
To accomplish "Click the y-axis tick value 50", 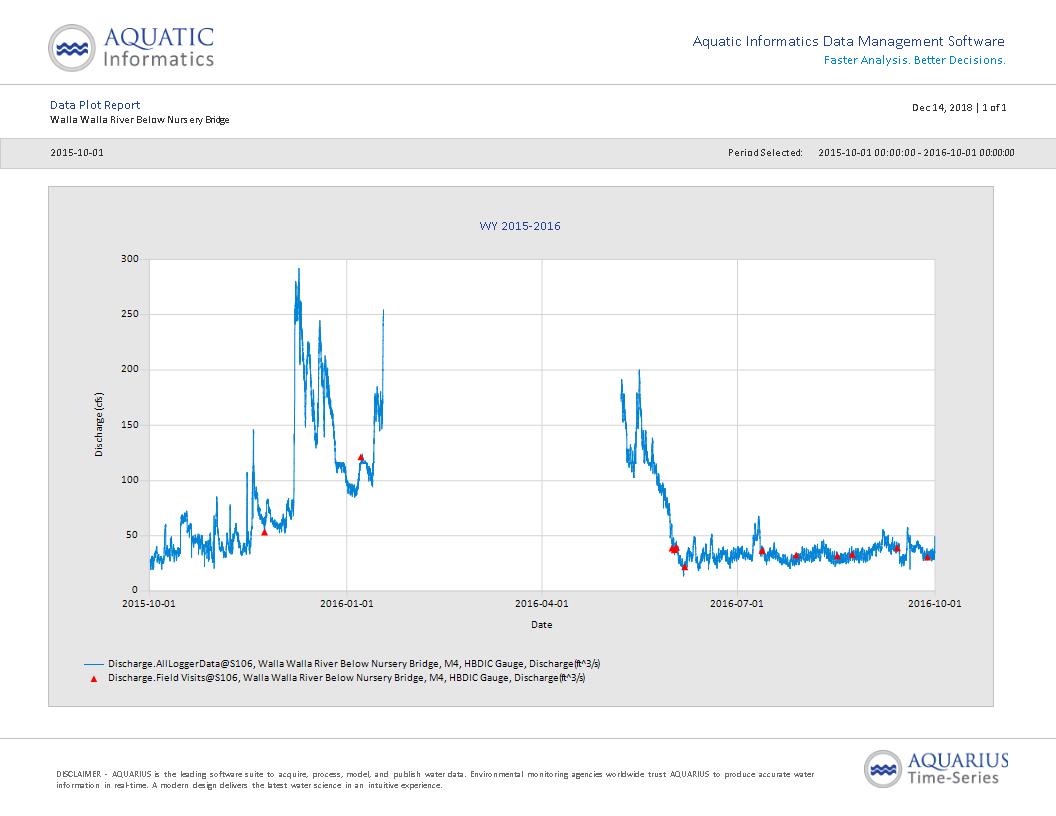I will pos(132,535).
